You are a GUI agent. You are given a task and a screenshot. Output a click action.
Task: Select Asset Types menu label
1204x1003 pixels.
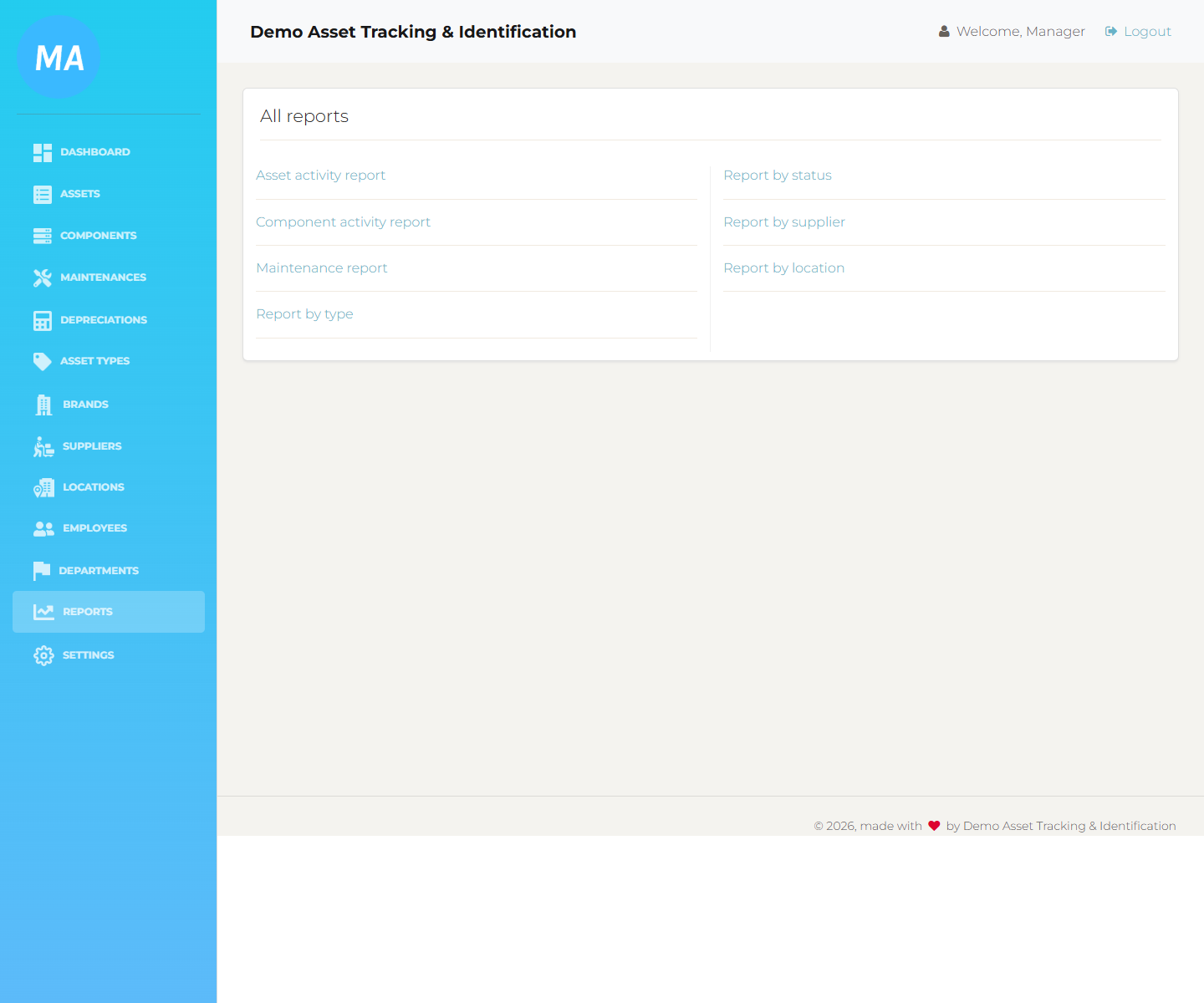click(94, 361)
